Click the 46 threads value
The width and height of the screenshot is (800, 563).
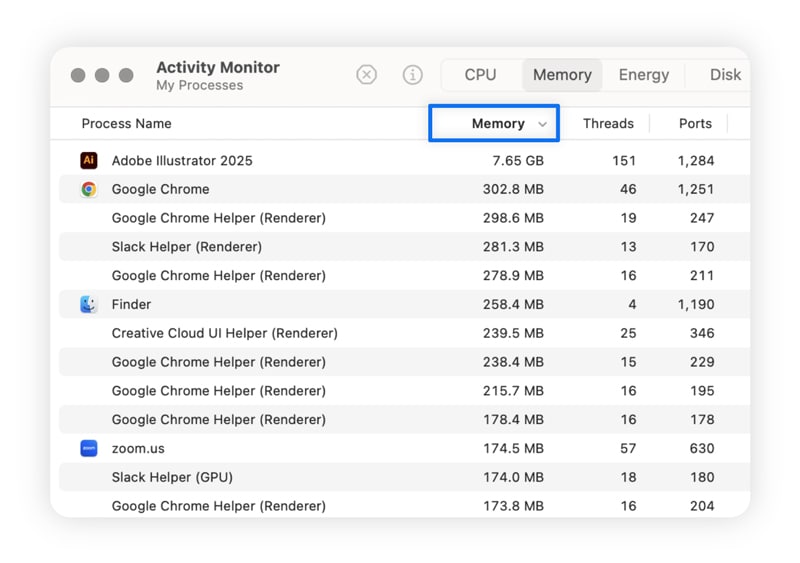(628, 189)
